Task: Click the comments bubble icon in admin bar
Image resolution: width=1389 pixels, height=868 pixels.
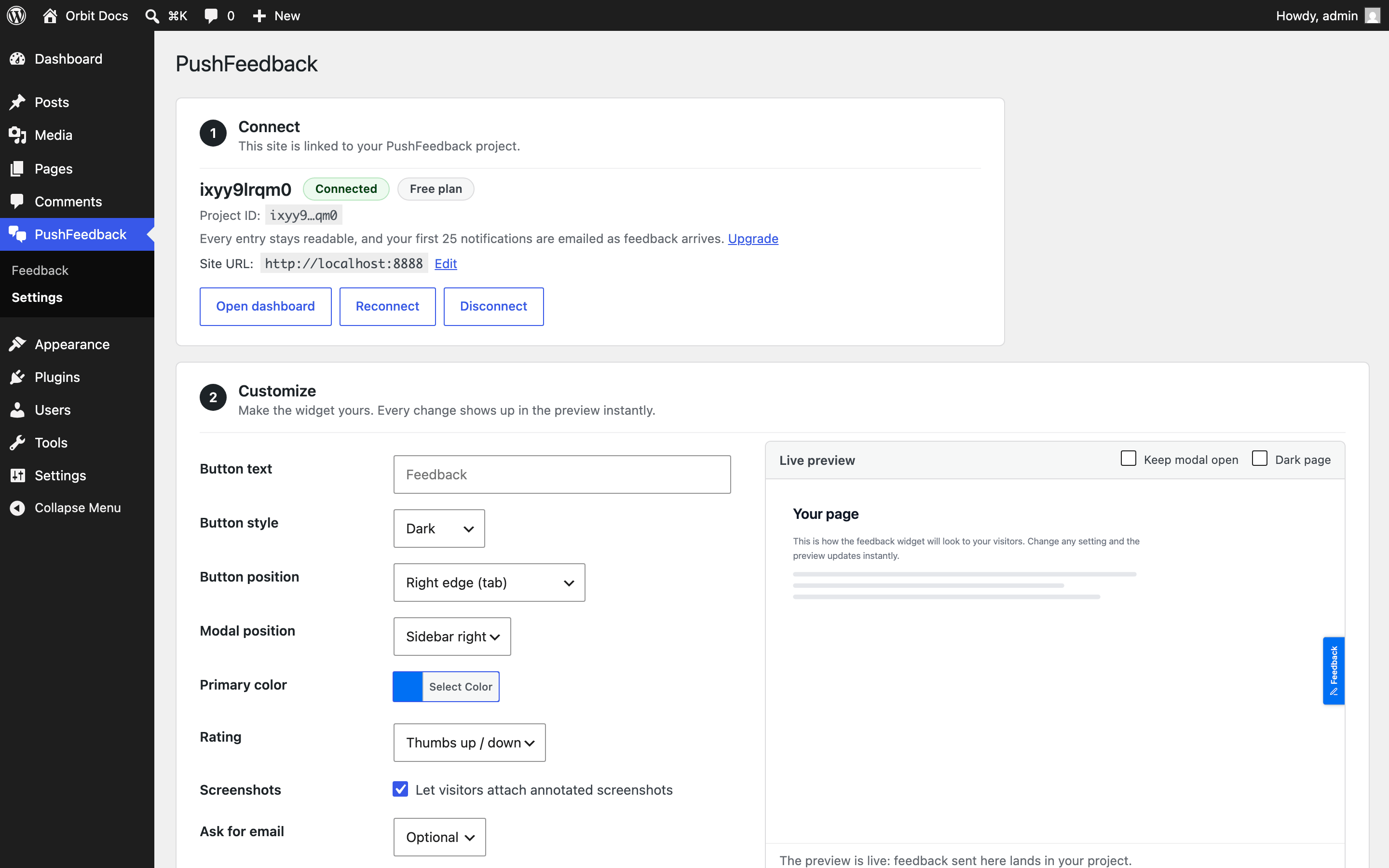Action: (211, 15)
